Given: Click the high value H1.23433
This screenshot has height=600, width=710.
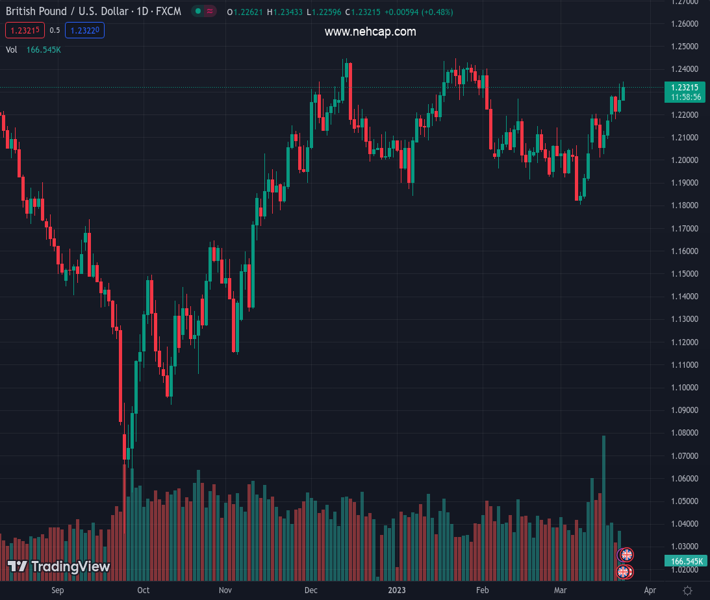Looking at the screenshot, I should point(284,12).
